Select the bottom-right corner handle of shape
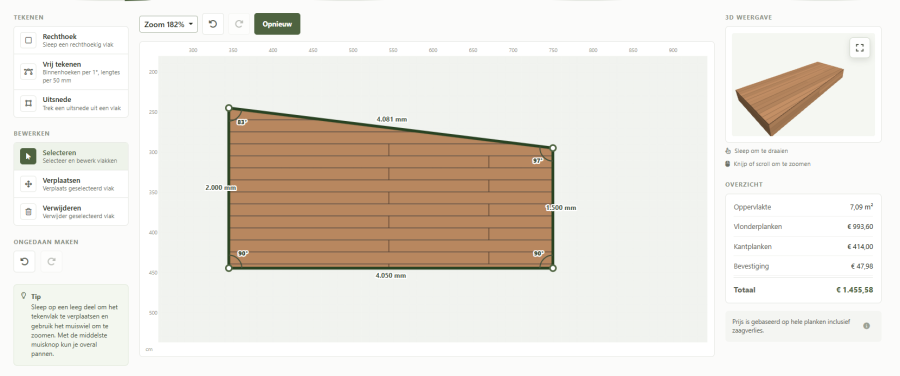This screenshot has height=376, width=900. point(553,268)
